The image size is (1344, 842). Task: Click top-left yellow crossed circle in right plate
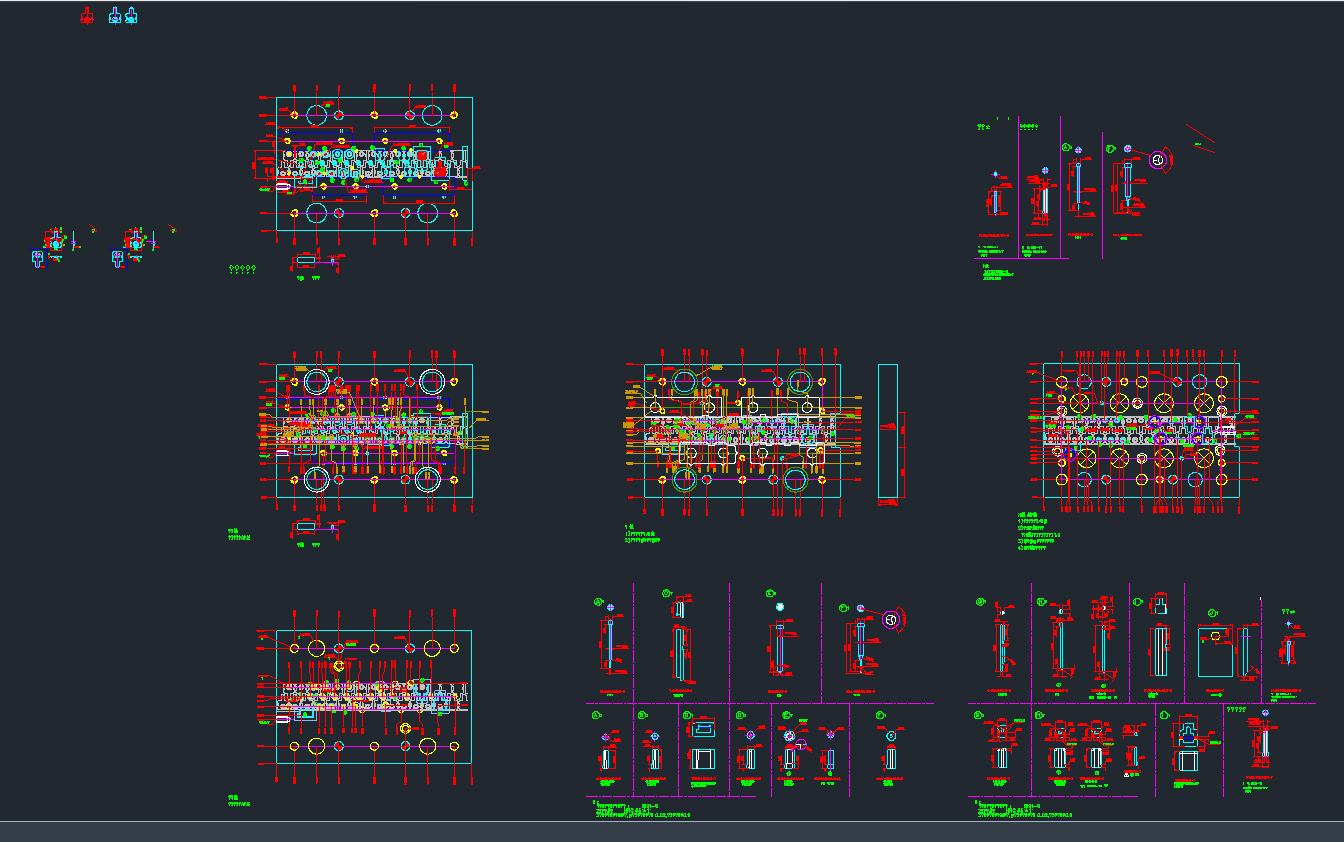[1080, 401]
